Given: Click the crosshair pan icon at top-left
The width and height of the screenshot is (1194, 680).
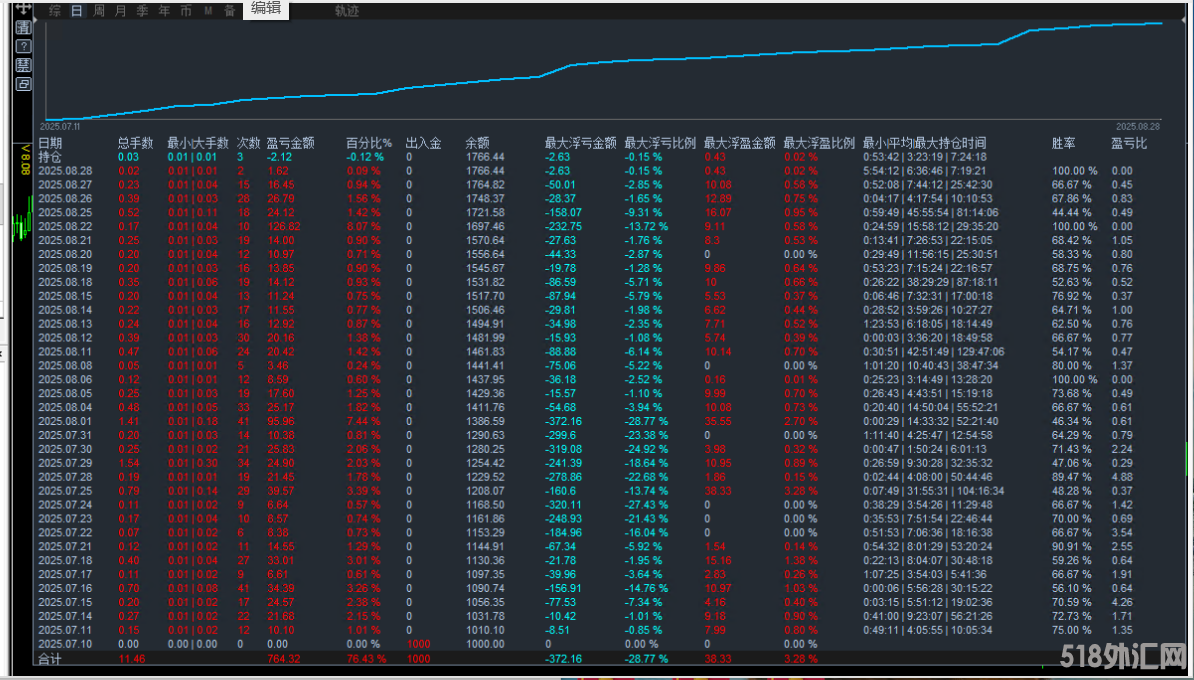Looking at the screenshot, I should [x=23, y=10].
